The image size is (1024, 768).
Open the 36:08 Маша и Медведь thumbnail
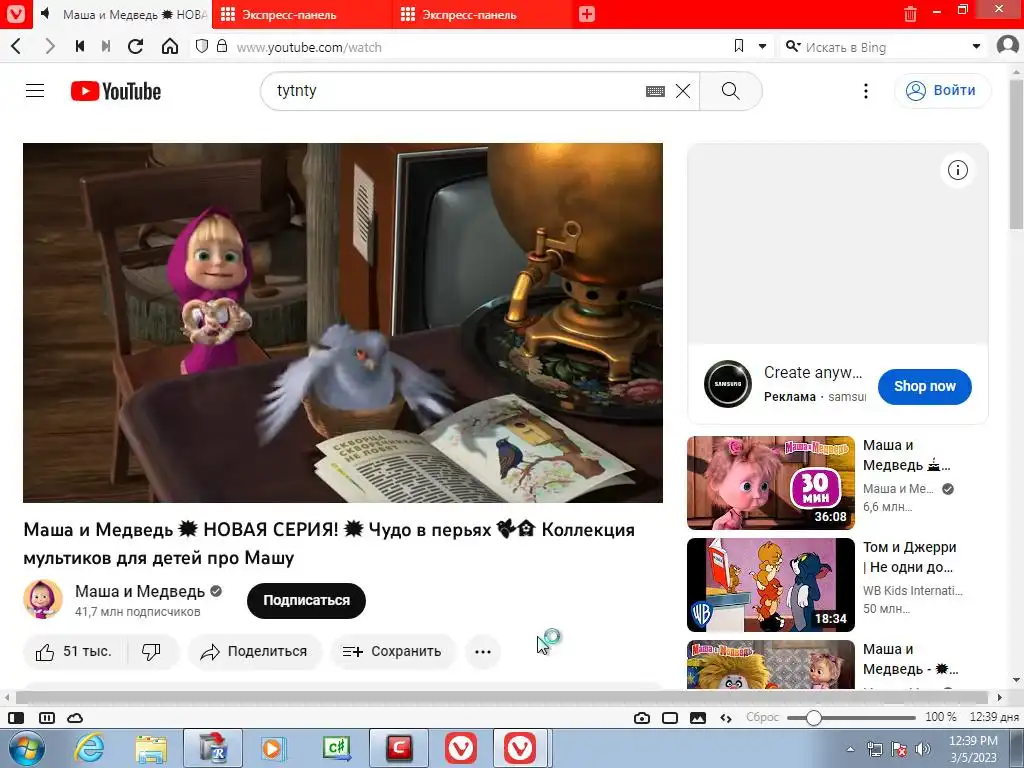pyautogui.click(x=771, y=483)
